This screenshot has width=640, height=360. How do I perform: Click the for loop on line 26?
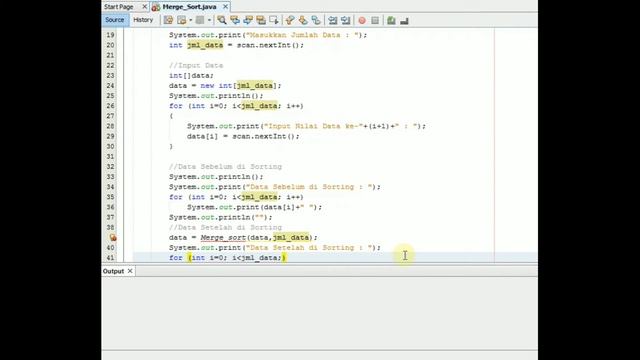(236, 106)
